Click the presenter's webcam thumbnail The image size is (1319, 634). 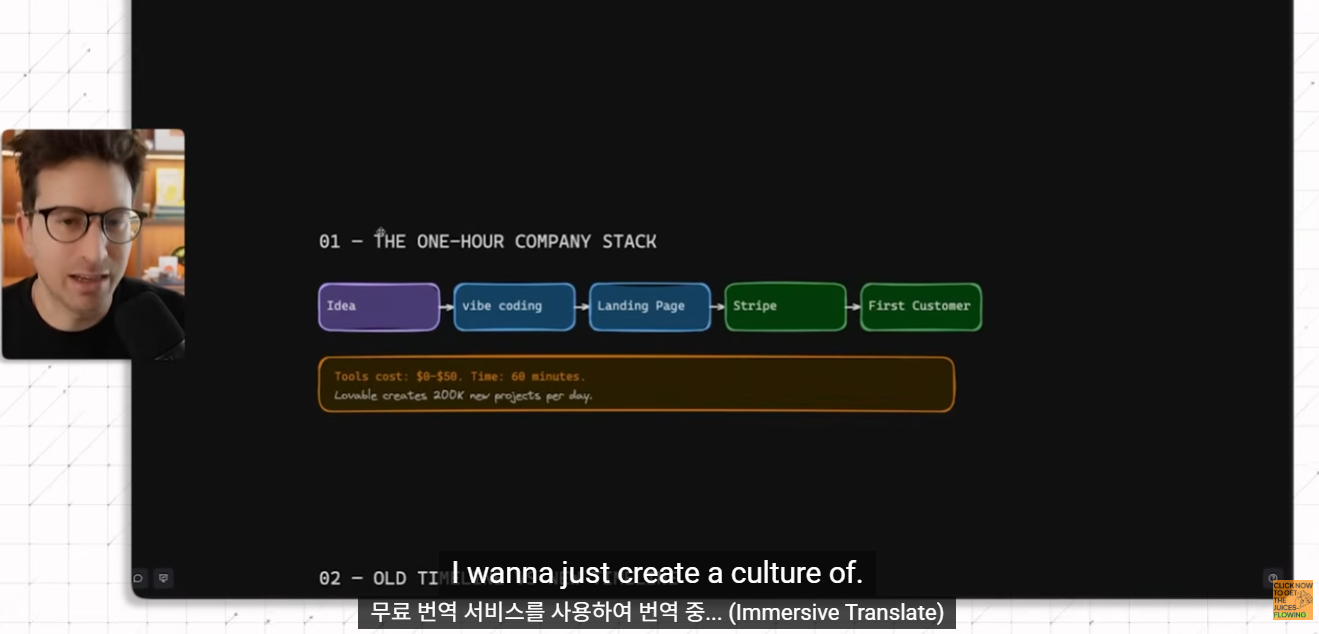(93, 244)
